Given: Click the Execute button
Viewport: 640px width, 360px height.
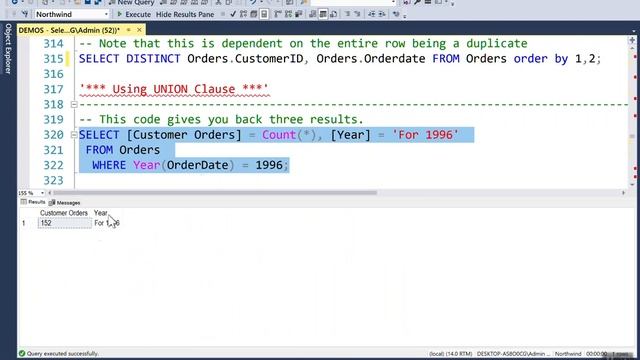Looking at the screenshot, I should [x=134, y=14].
